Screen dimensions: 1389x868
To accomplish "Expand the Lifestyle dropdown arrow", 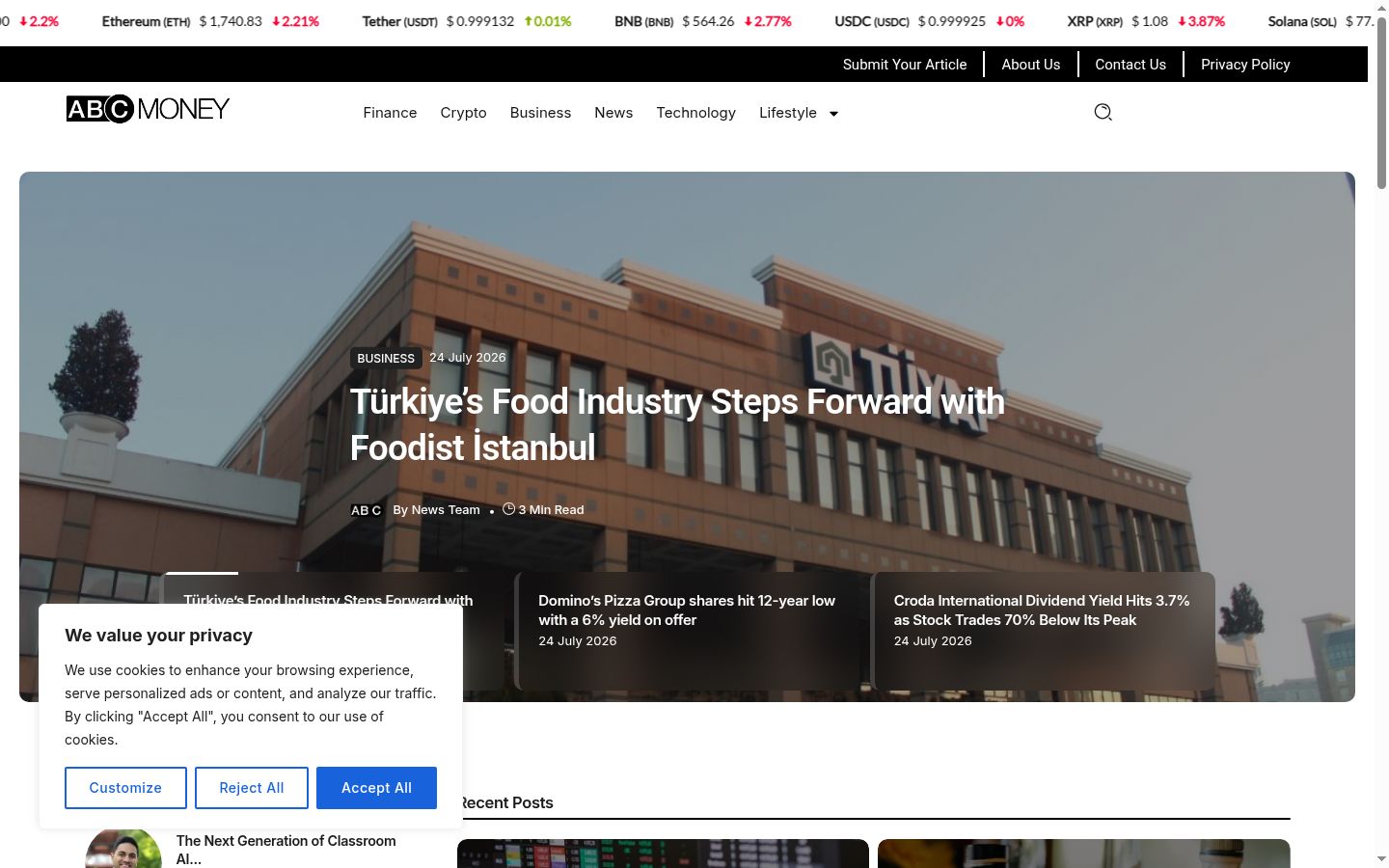I will (x=834, y=114).
